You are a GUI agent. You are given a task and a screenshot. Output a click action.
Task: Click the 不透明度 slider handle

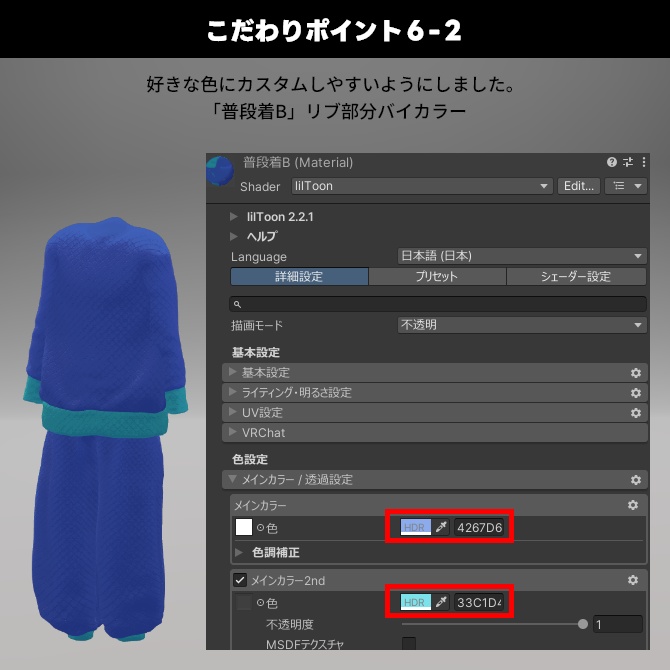click(x=582, y=624)
